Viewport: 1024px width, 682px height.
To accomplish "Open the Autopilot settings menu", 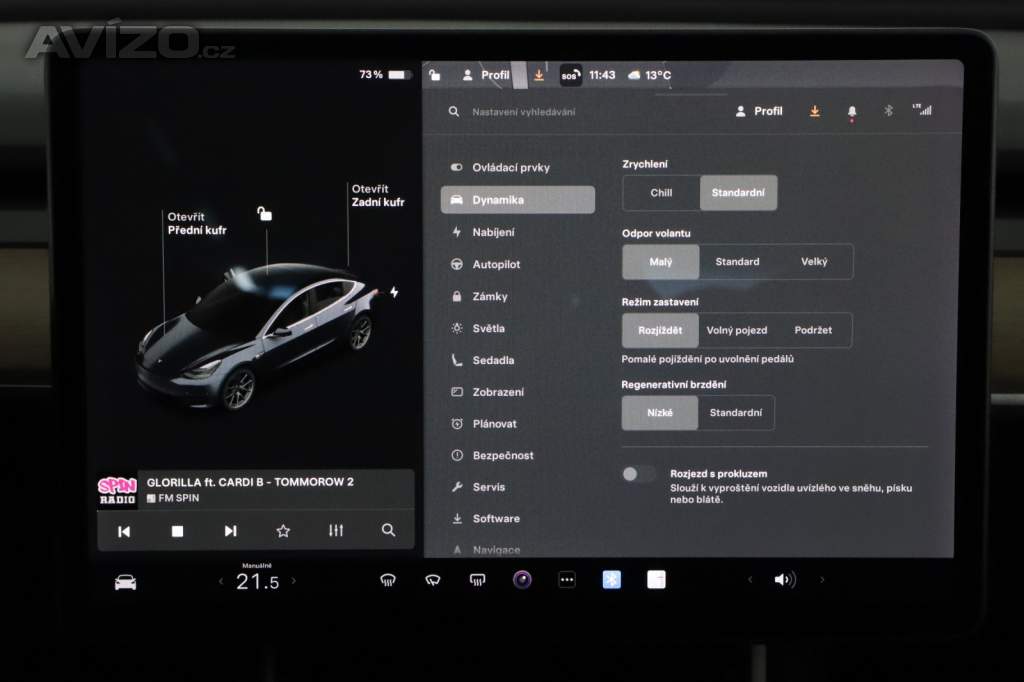I will click(496, 264).
